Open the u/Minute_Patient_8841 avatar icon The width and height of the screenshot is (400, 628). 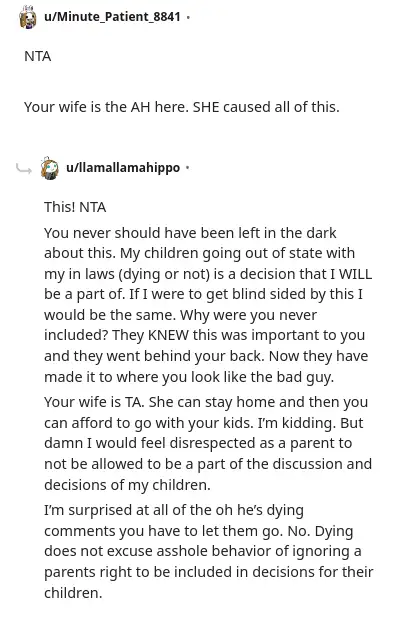pyautogui.click(x=28, y=17)
